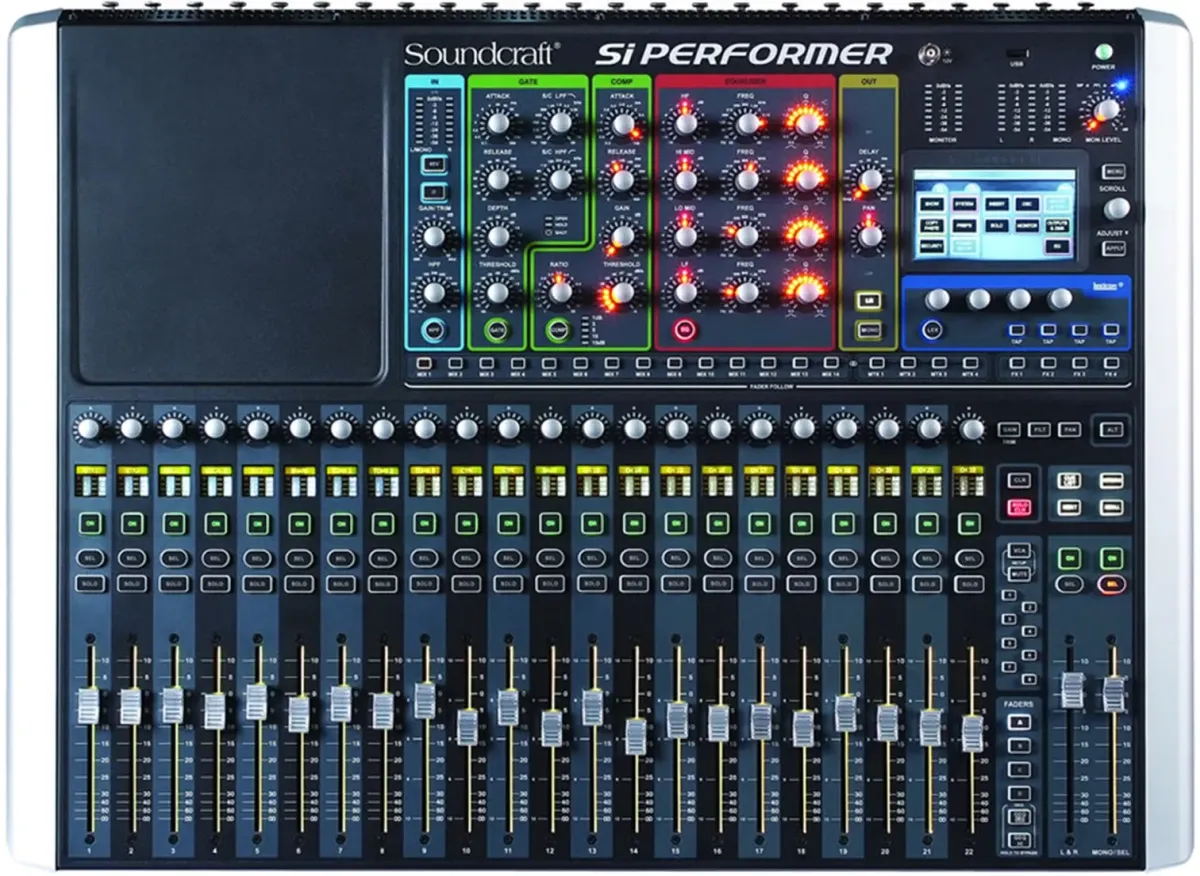The width and height of the screenshot is (1200, 876).
Task: Toggle the HPF button in IN section
Action: coord(433,328)
